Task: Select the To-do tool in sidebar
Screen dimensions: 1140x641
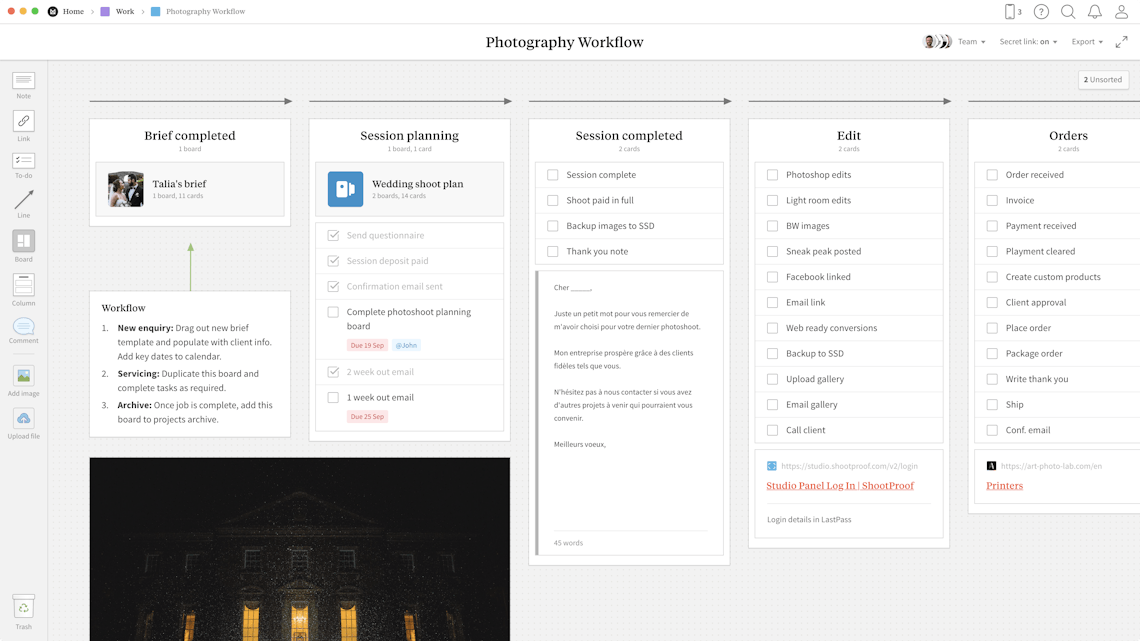Action: [23, 165]
